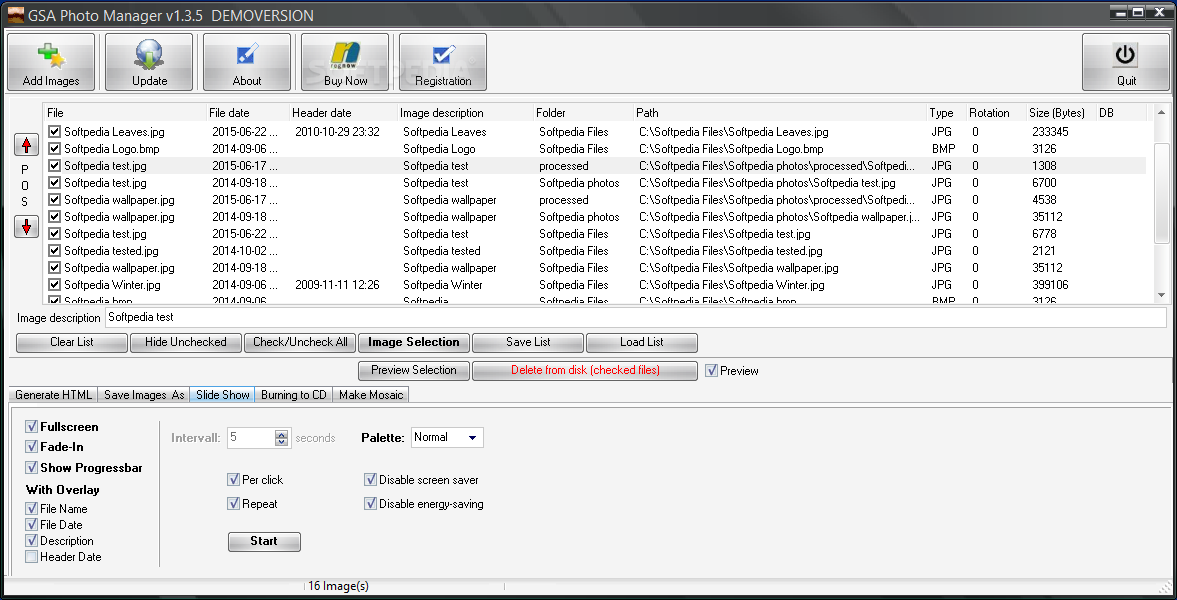Sort by Header date column header
The height and width of the screenshot is (600, 1177).
[x=343, y=113]
